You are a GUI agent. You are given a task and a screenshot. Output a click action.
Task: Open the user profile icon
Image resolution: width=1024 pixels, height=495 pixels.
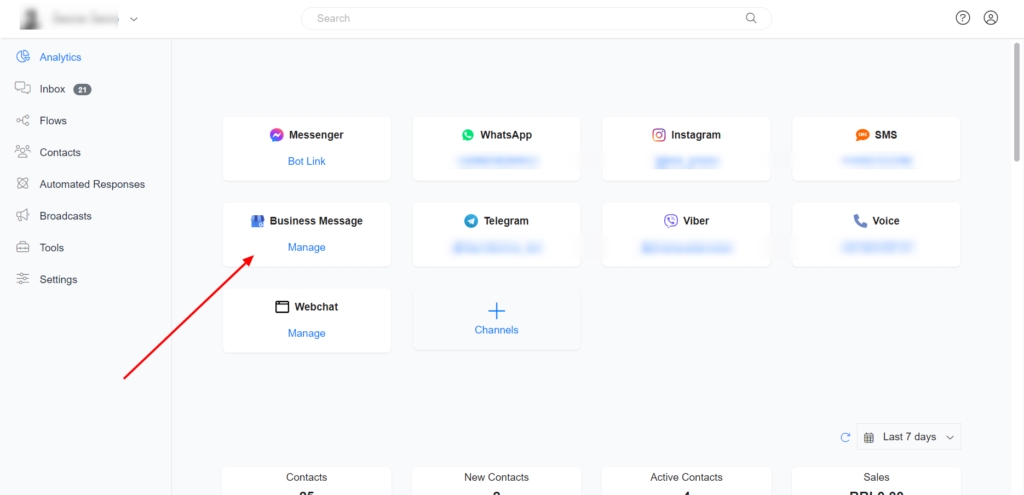990,18
